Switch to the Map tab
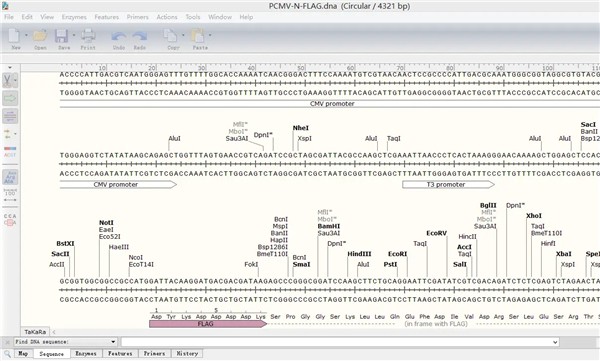 pyautogui.click(x=23, y=353)
